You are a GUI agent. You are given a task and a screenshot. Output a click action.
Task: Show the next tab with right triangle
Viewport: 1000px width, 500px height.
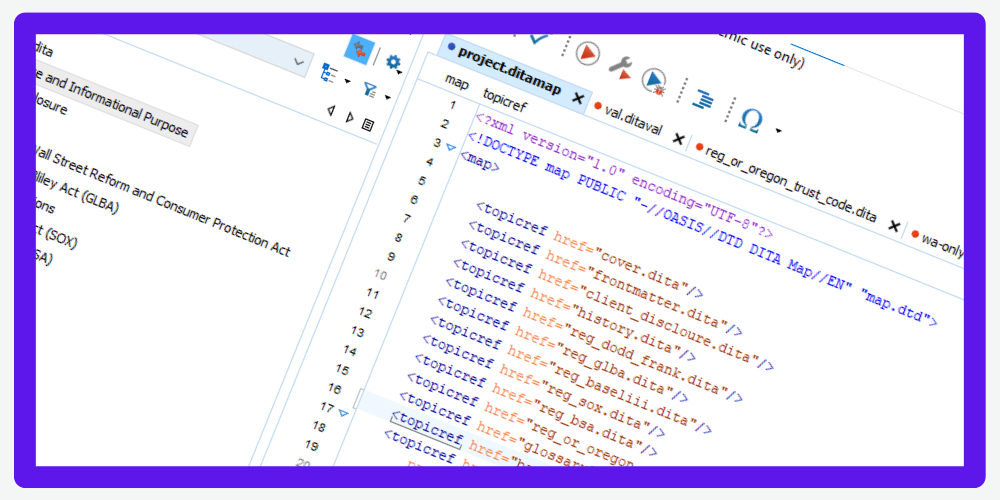[x=349, y=117]
